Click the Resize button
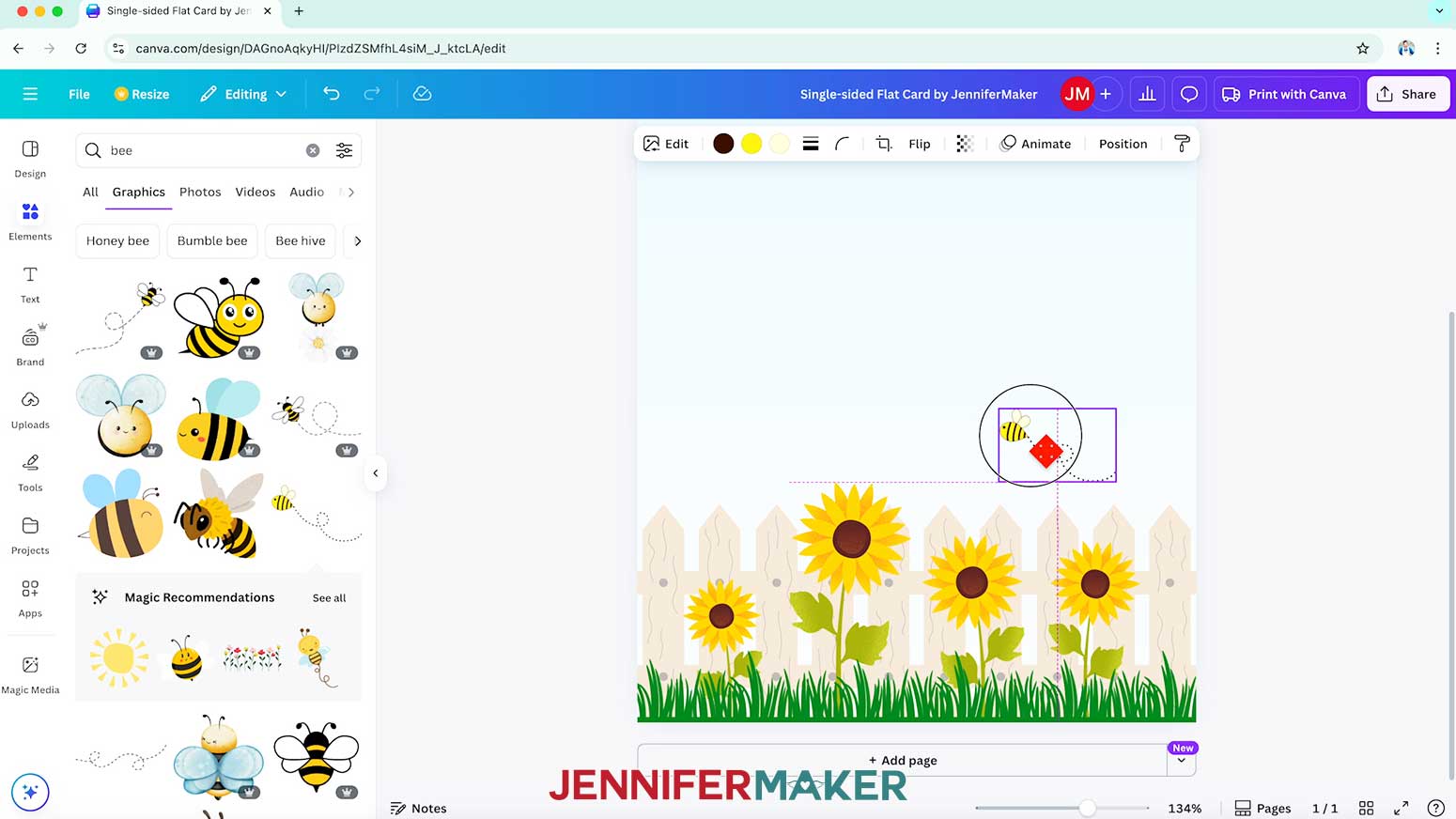 tap(142, 94)
